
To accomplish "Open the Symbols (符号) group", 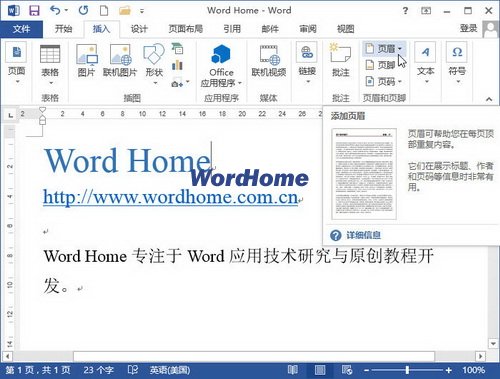I will [x=457, y=63].
